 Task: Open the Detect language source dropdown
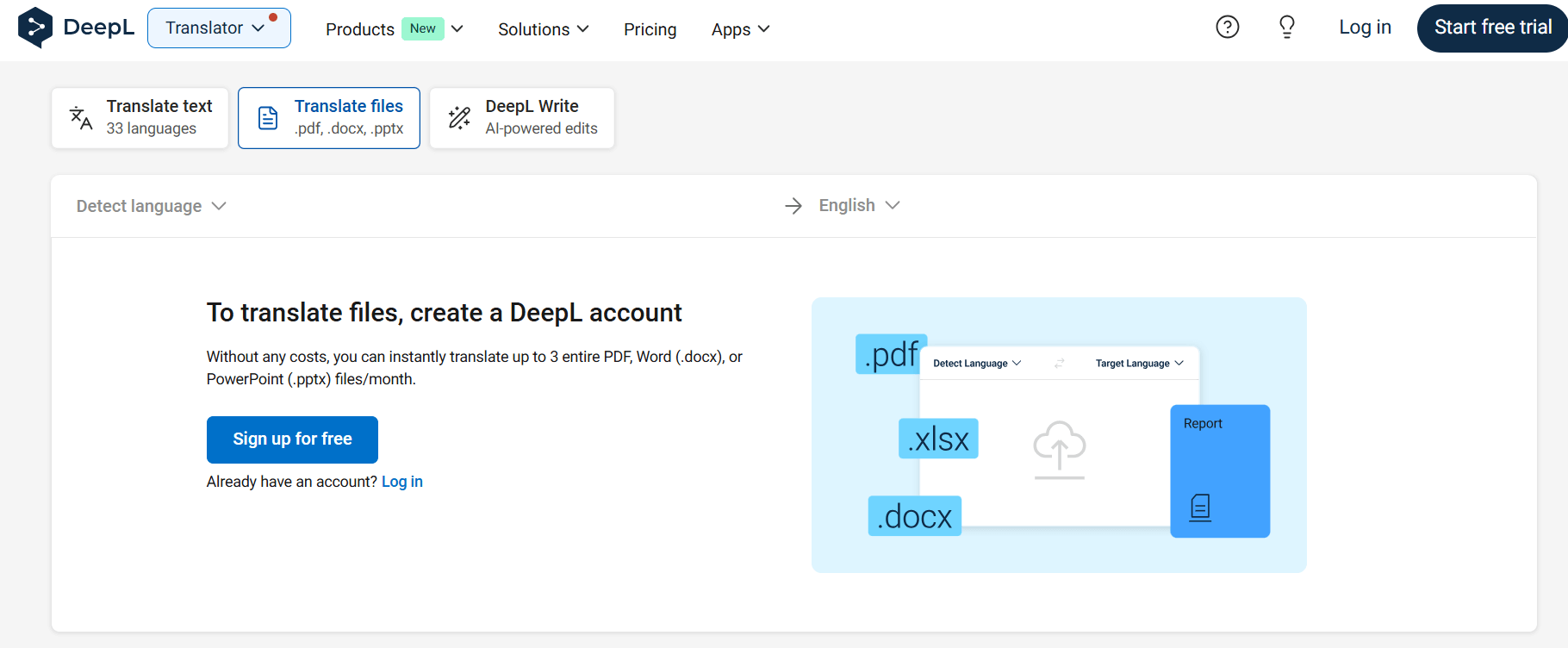[151, 206]
